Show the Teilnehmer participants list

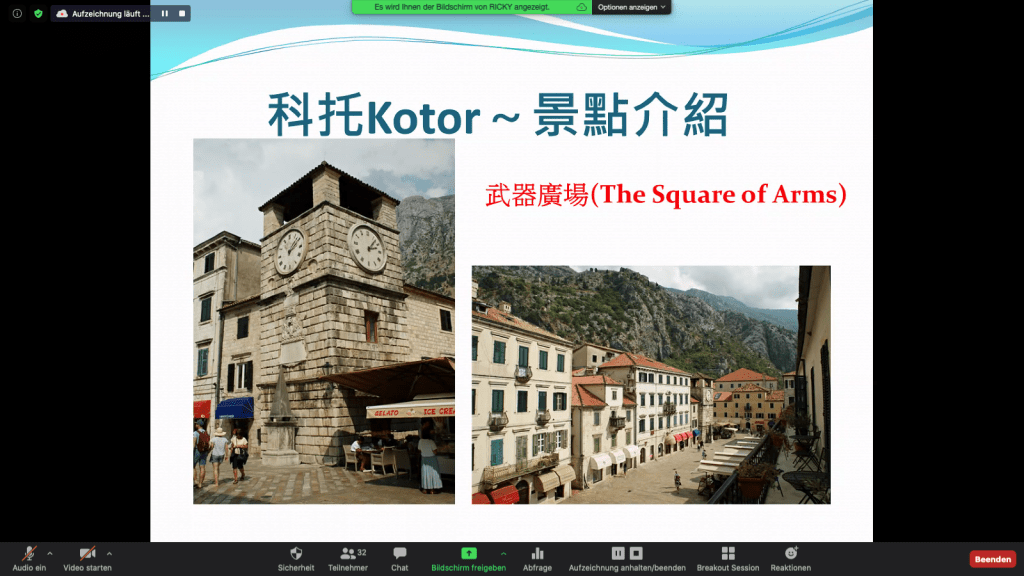pyautogui.click(x=347, y=553)
